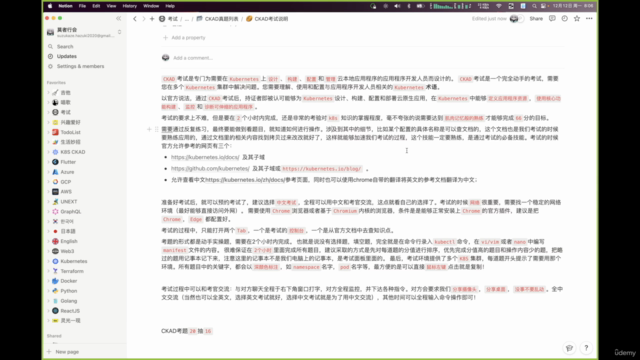Viewport: 640px width, 360px height.
Task: Expand the AWS tree arrow
Action: [49, 191]
